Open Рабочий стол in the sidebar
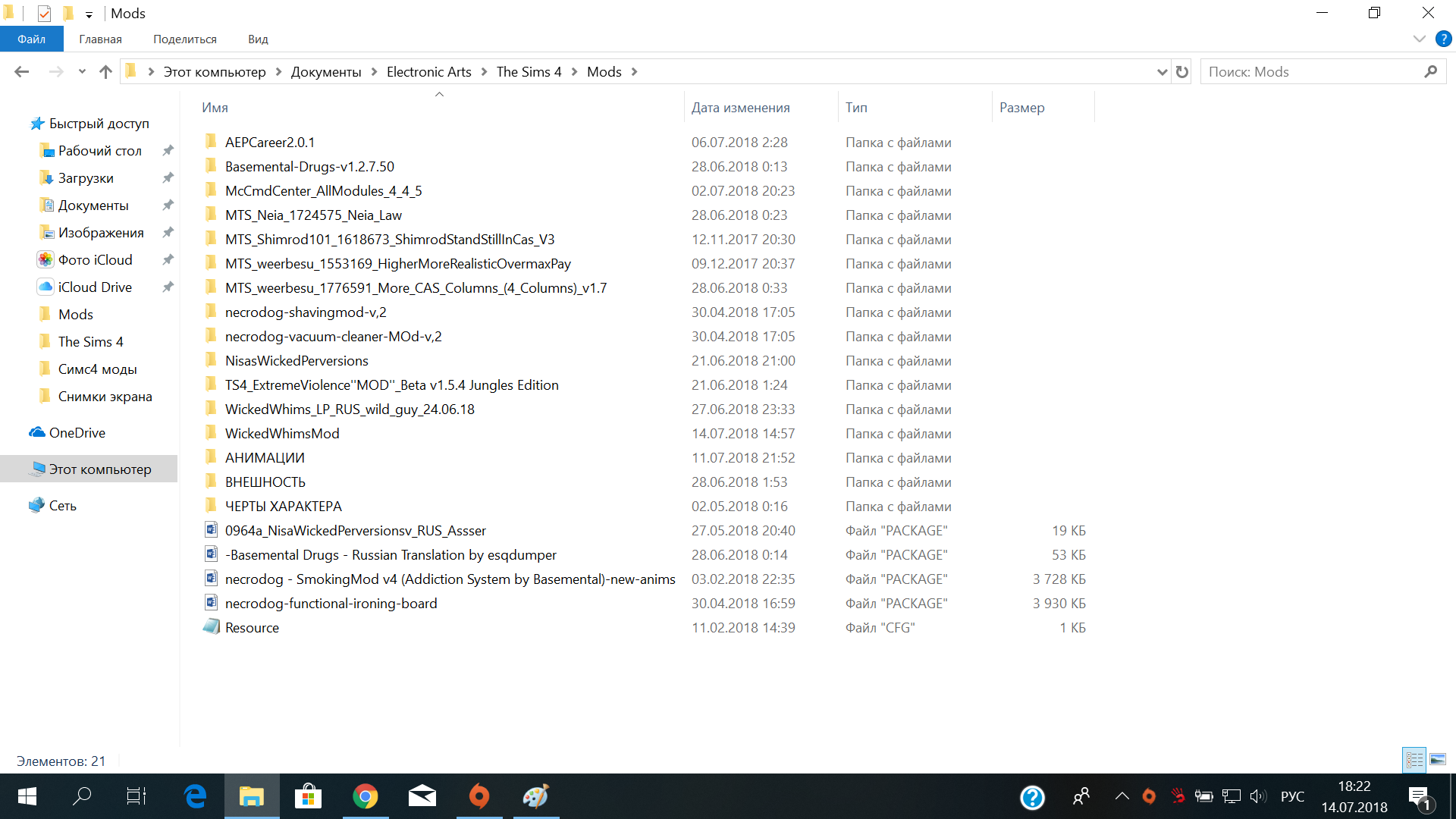Image resolution: width=1456 pixels, height=819 pixels. (x=99, y=151)
